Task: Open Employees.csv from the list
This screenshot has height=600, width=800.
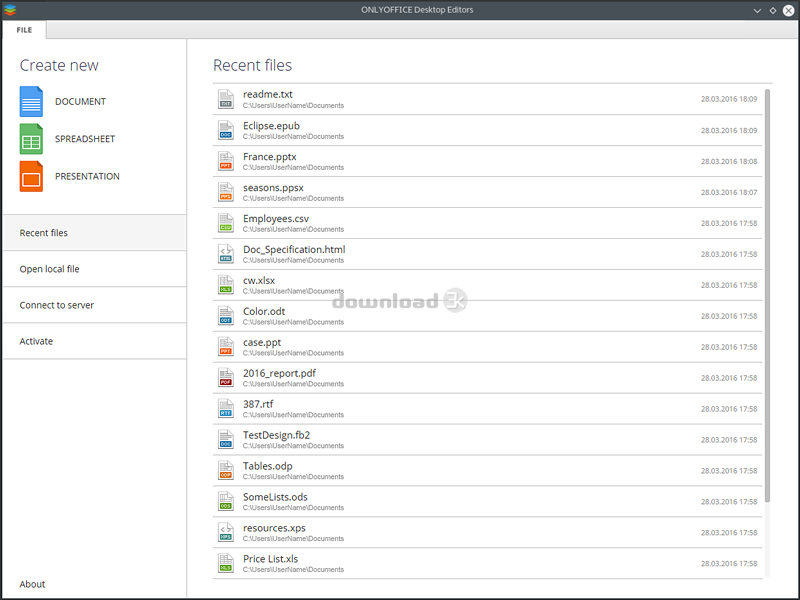Action: [x=488, y=223]
